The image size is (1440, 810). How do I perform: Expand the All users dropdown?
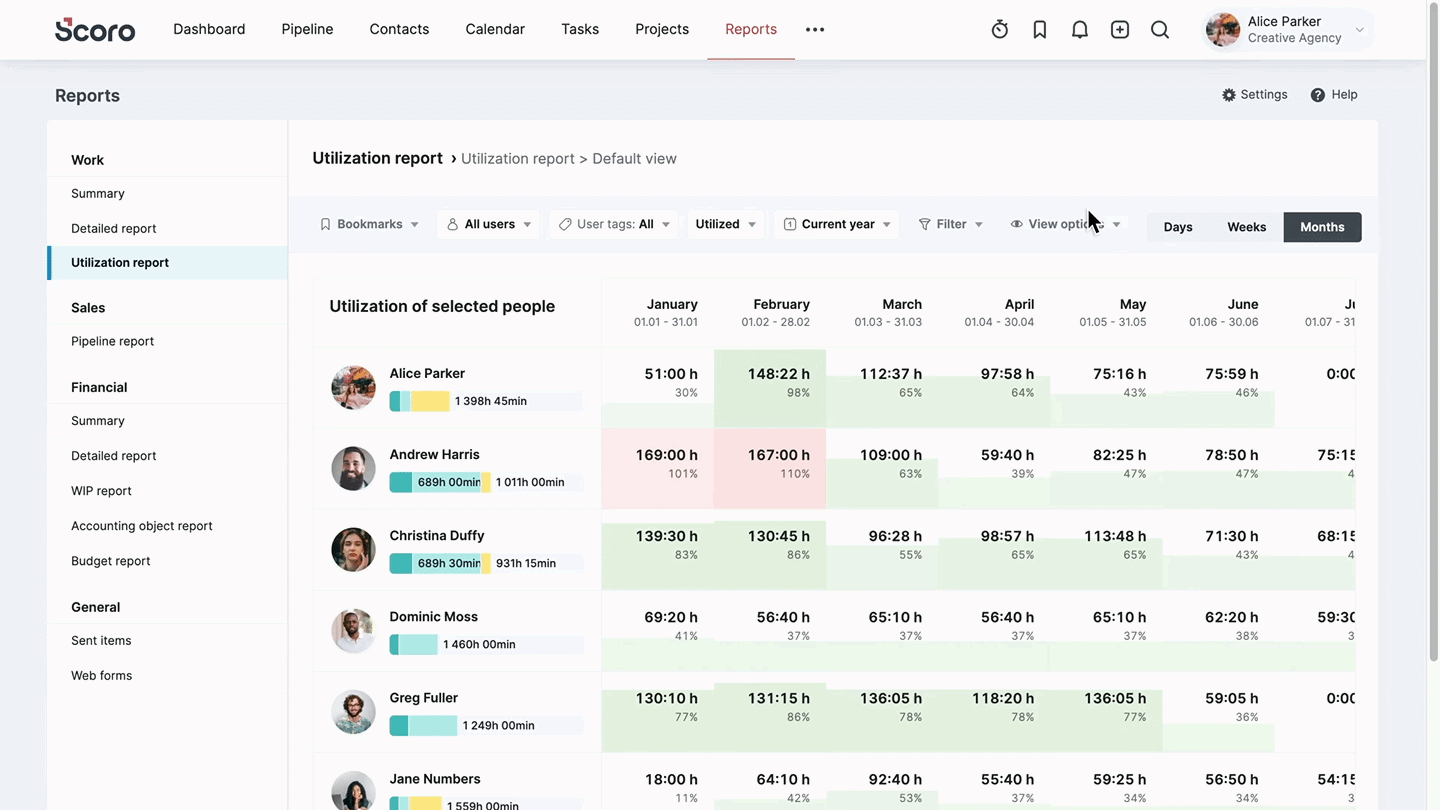[488, 224]
